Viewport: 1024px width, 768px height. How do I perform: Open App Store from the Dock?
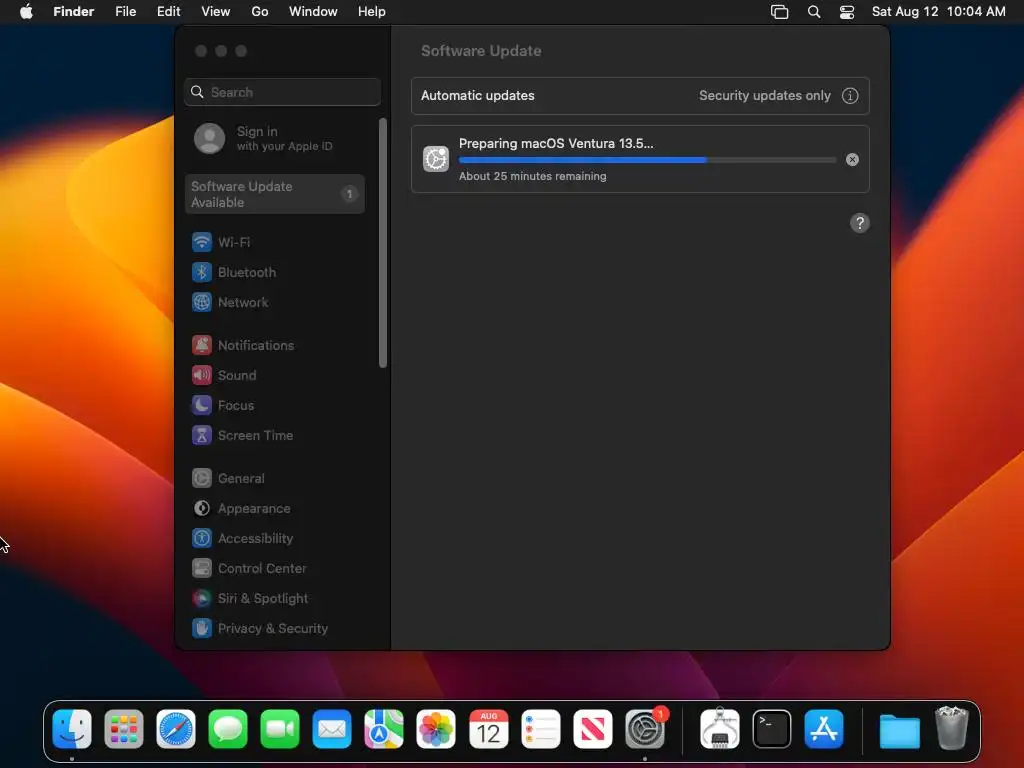click(x=824, y=729)
